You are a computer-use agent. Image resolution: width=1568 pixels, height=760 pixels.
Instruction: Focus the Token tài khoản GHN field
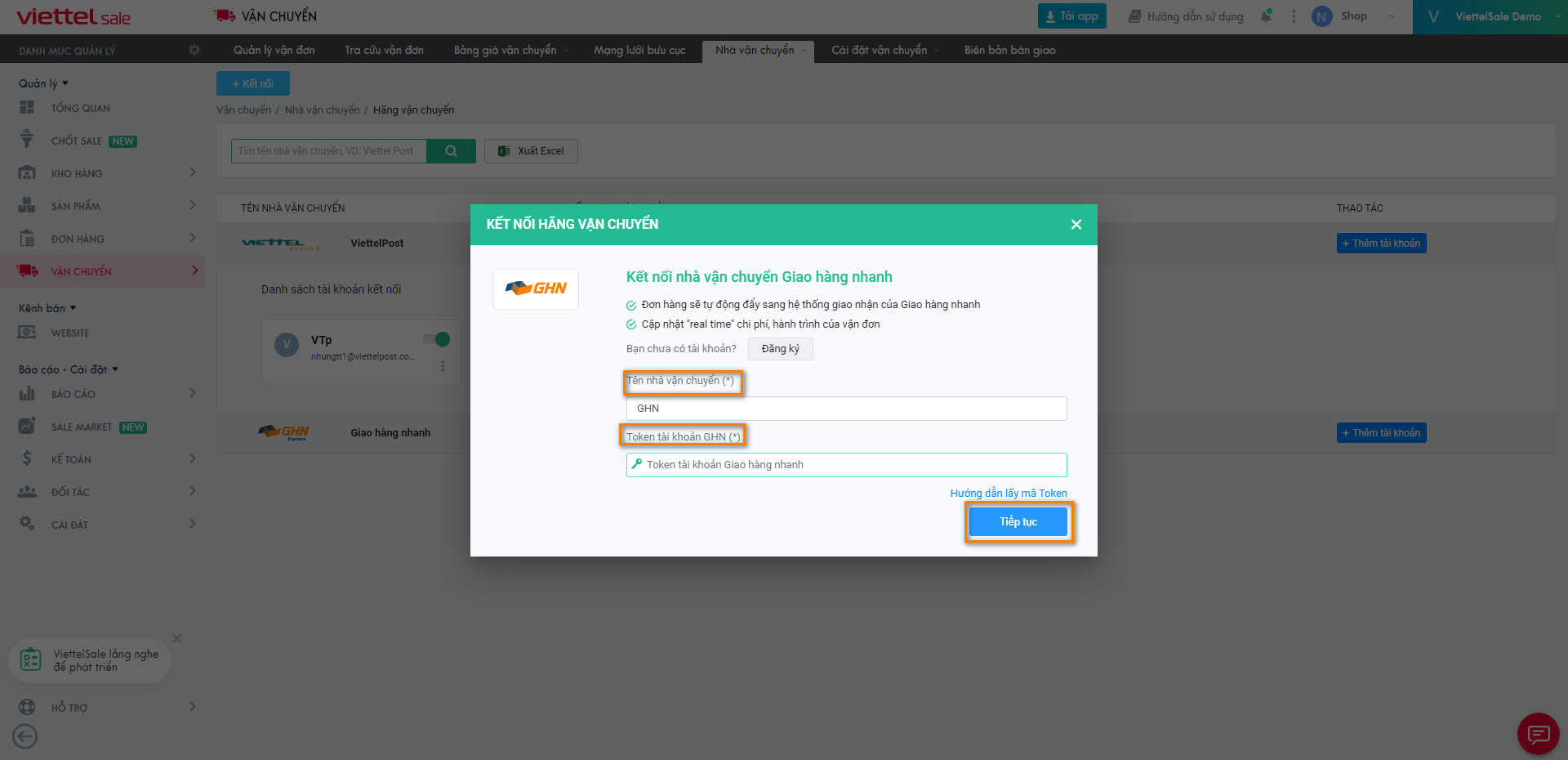click(x=846, y=465)
